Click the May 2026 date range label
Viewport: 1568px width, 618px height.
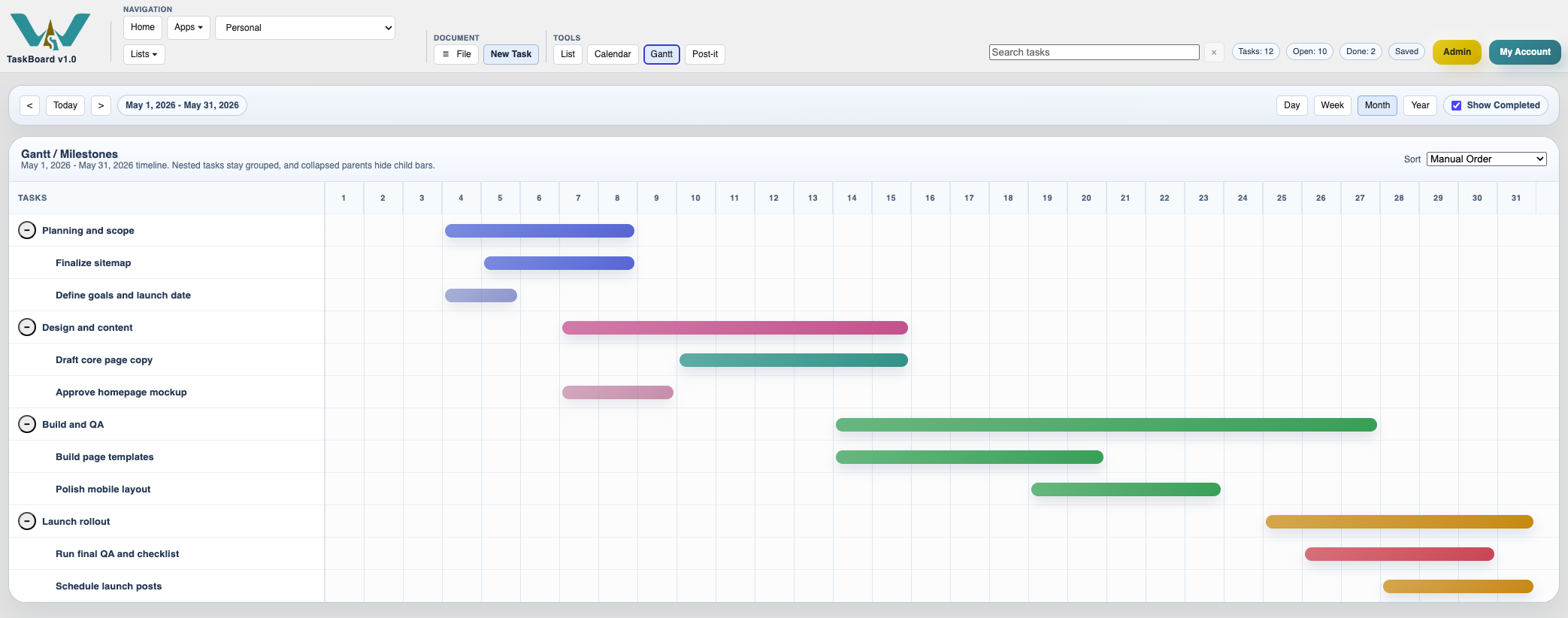pyautogui.click(x=182, y=105)
